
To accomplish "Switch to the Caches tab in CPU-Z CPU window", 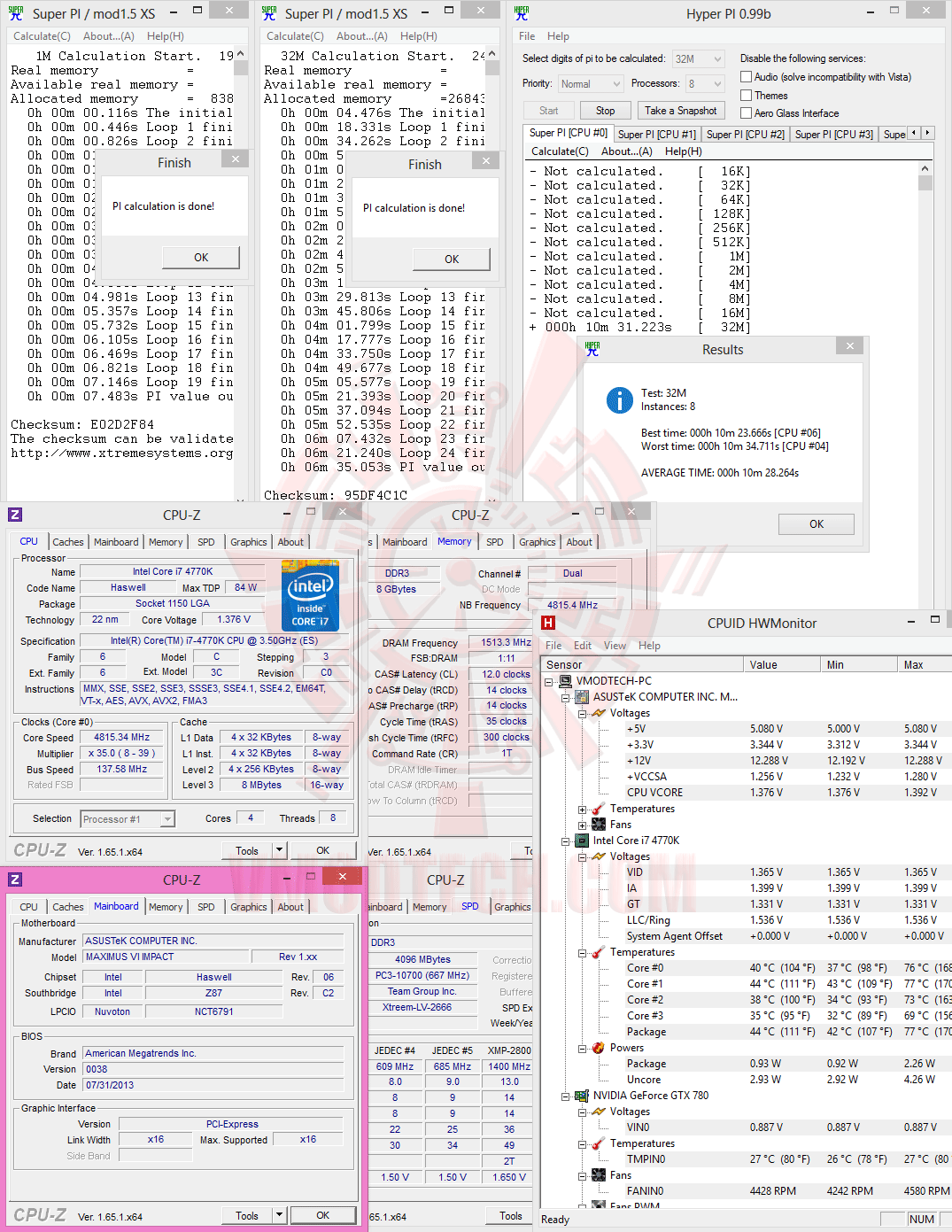I will 68,542.
